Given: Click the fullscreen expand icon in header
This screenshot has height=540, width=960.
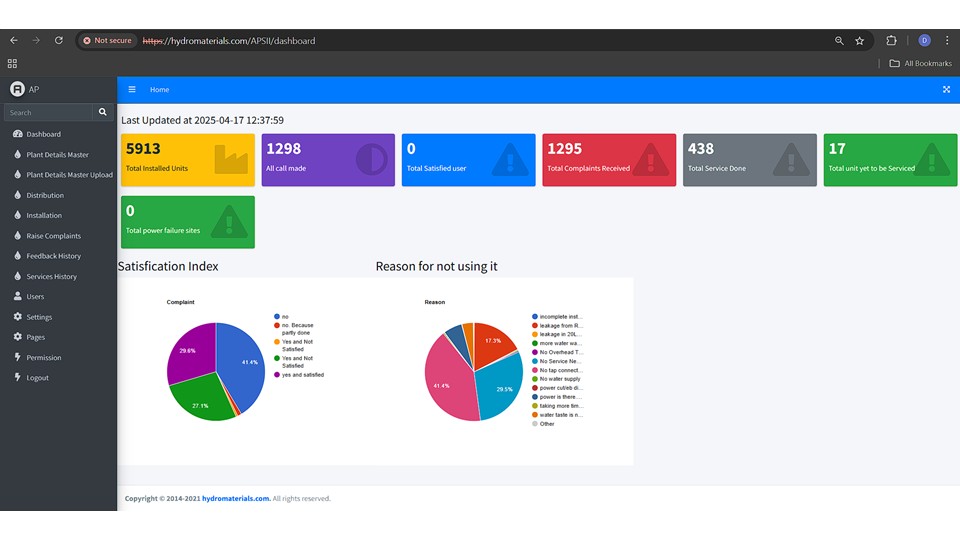Looking at the screenshot, I should tap(946, 90).
